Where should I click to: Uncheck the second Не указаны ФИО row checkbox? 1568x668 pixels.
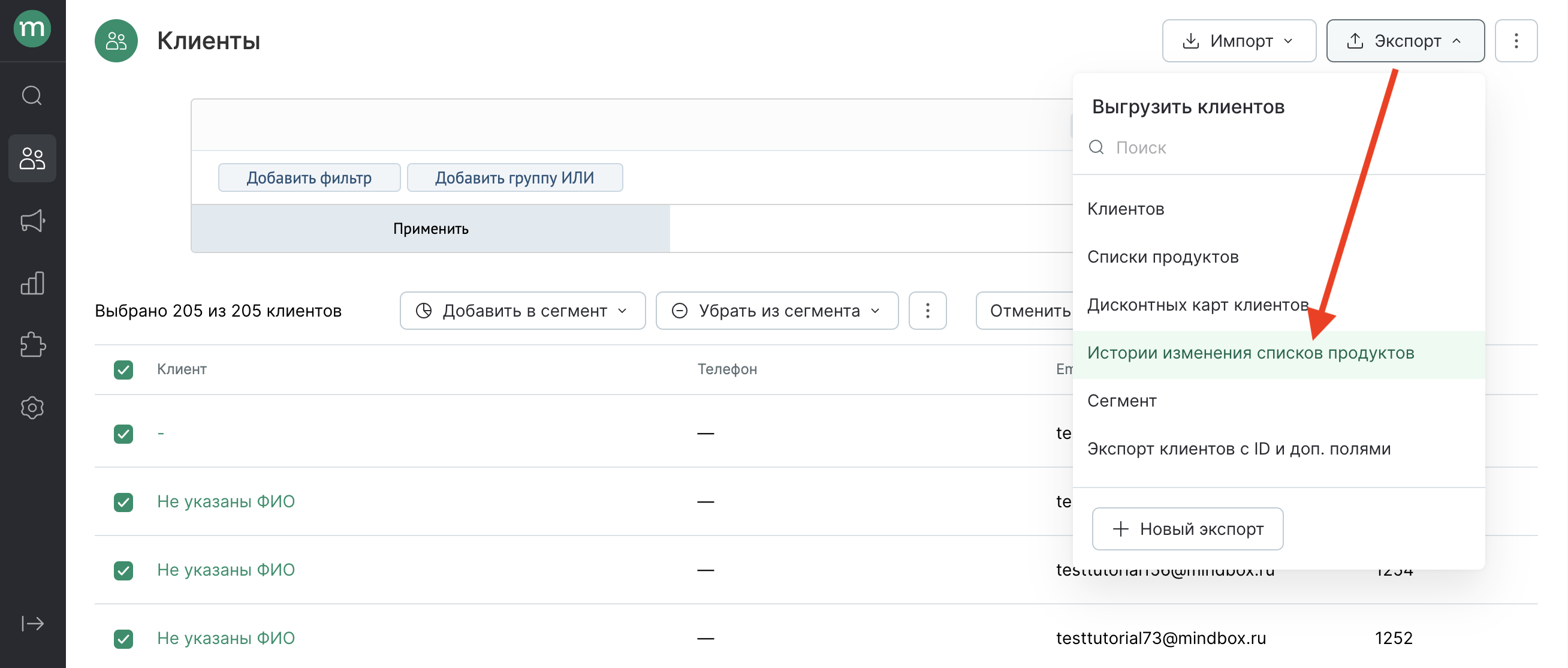coord(123,570)
